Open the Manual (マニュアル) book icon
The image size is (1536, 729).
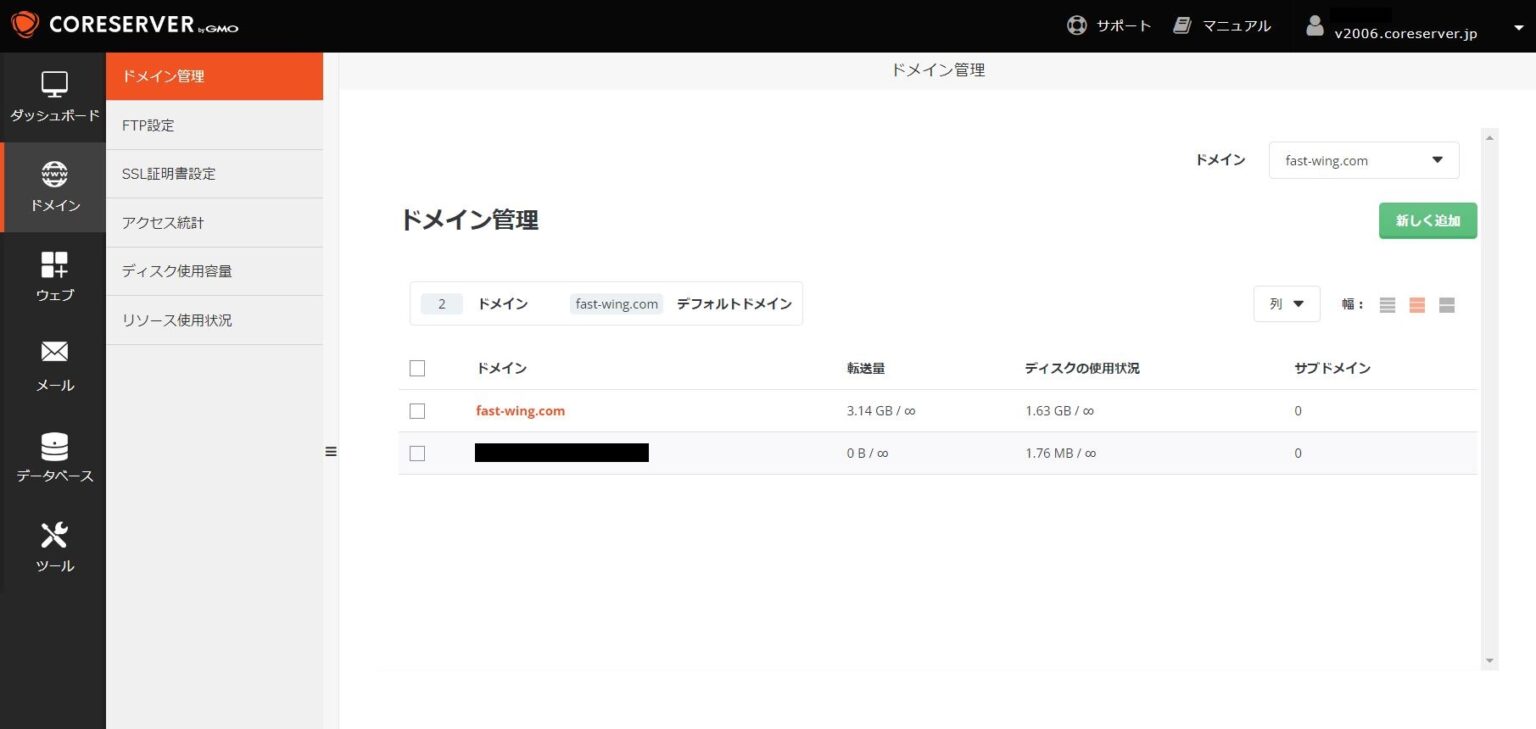pyautogui.click(x=1183, y=26)
